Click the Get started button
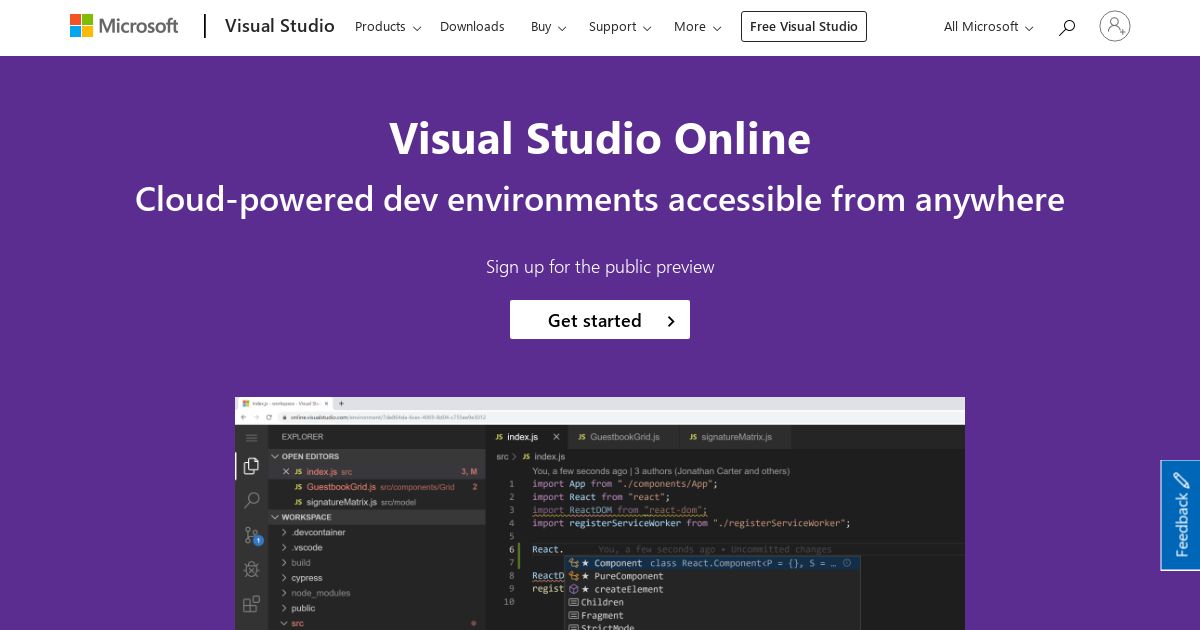This screenshot has width=1200, height=630. point(600,320)
